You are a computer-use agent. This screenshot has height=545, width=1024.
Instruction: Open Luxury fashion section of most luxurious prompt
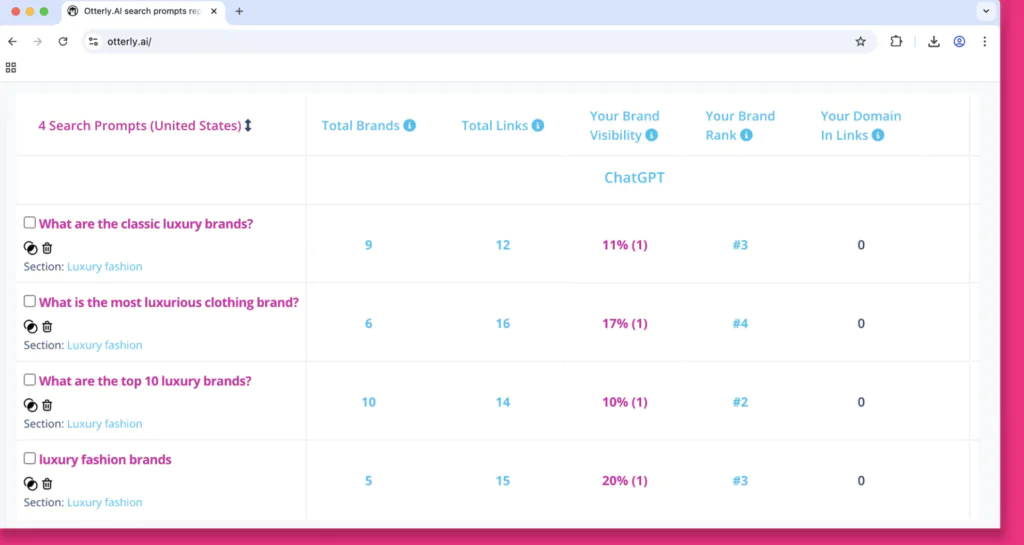click(x=104, y=345)
